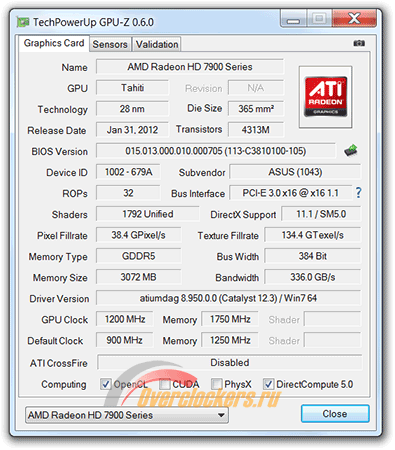Toggle the CUDA checkbox

pyautogui.click(x=164, y=384)
